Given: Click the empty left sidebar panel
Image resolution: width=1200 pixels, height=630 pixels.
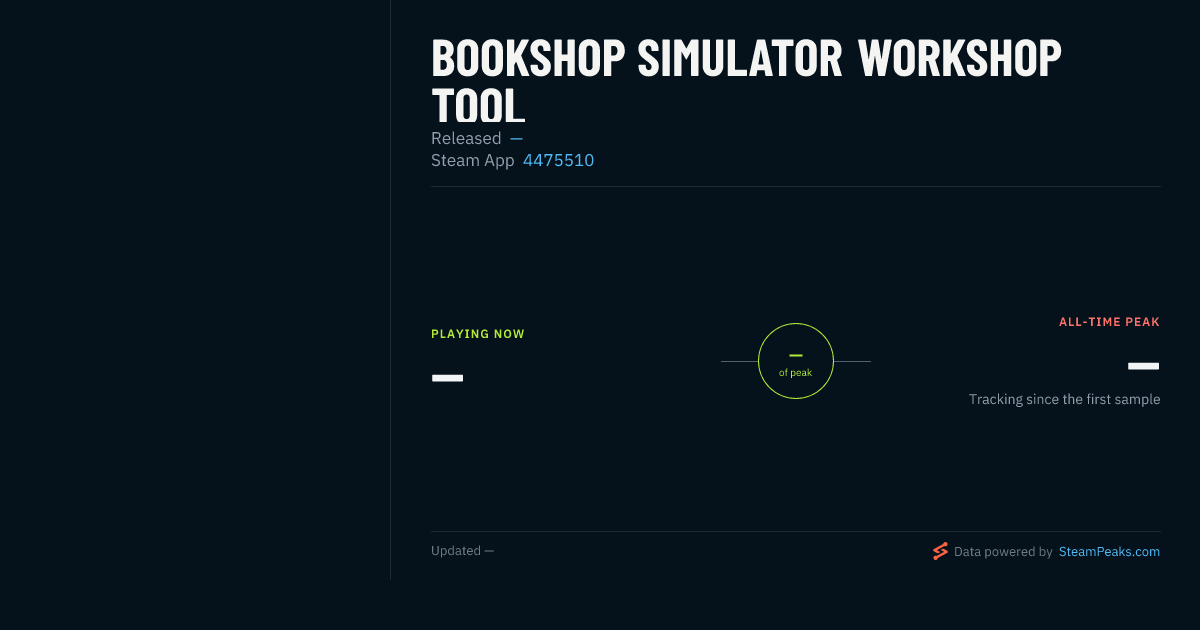Looking at the screenshot, I should tap(195, 290).
